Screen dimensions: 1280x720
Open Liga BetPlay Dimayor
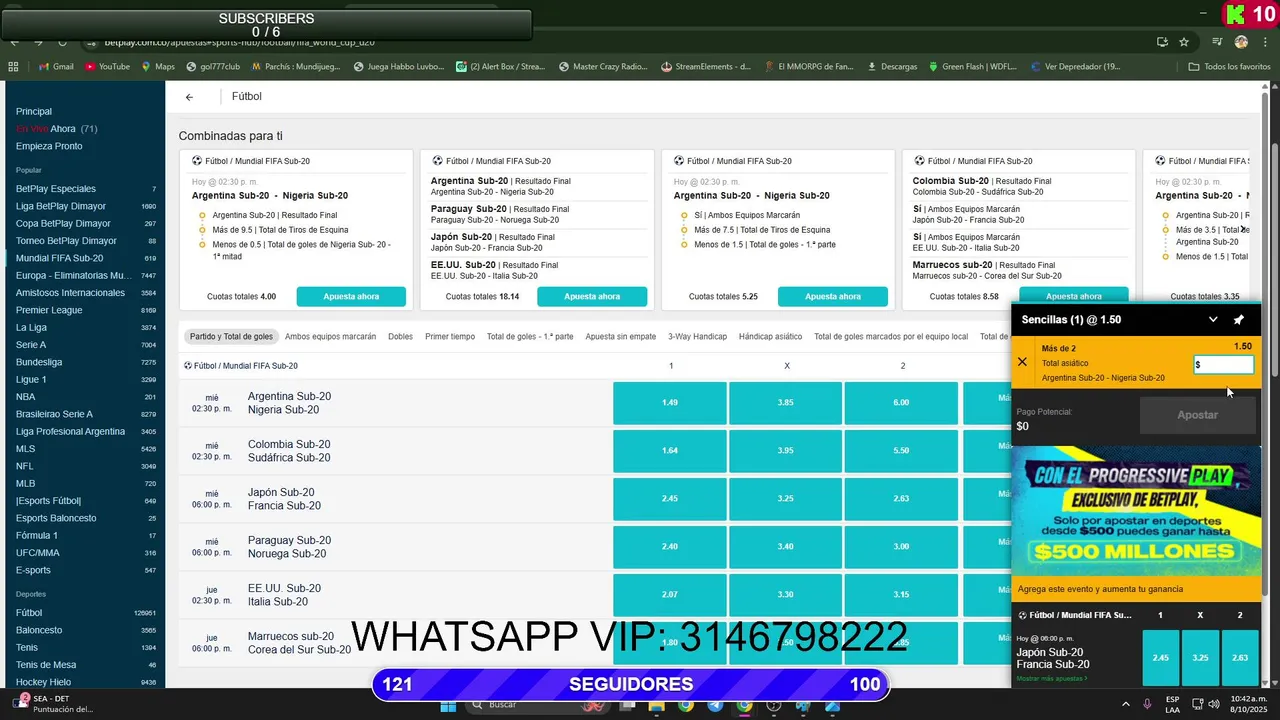coord(61,206)
